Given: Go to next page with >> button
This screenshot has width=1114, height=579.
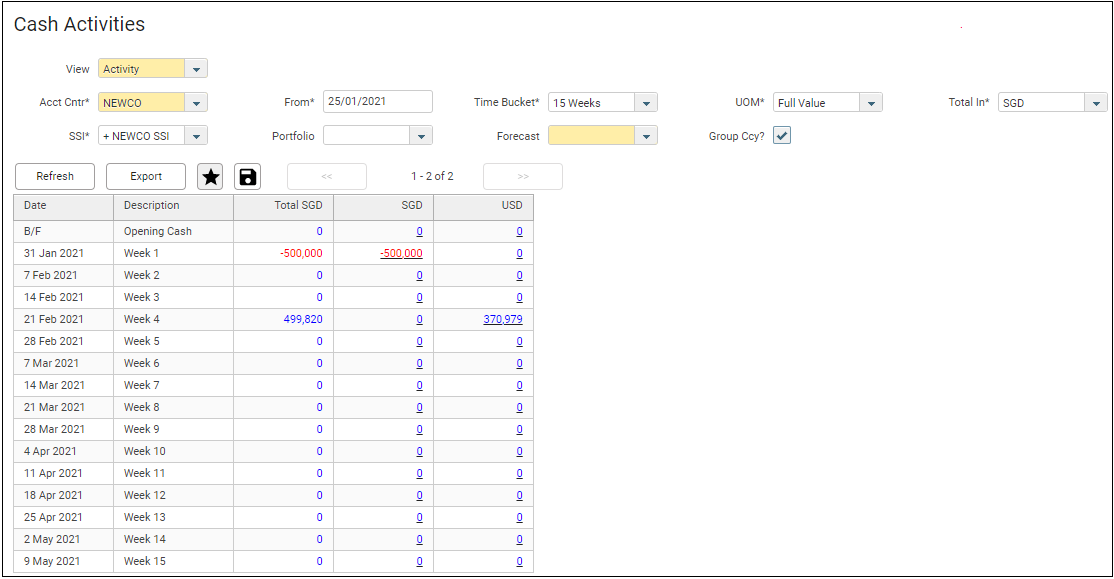Looking at the screenshot, I should (x=522, y=177).
